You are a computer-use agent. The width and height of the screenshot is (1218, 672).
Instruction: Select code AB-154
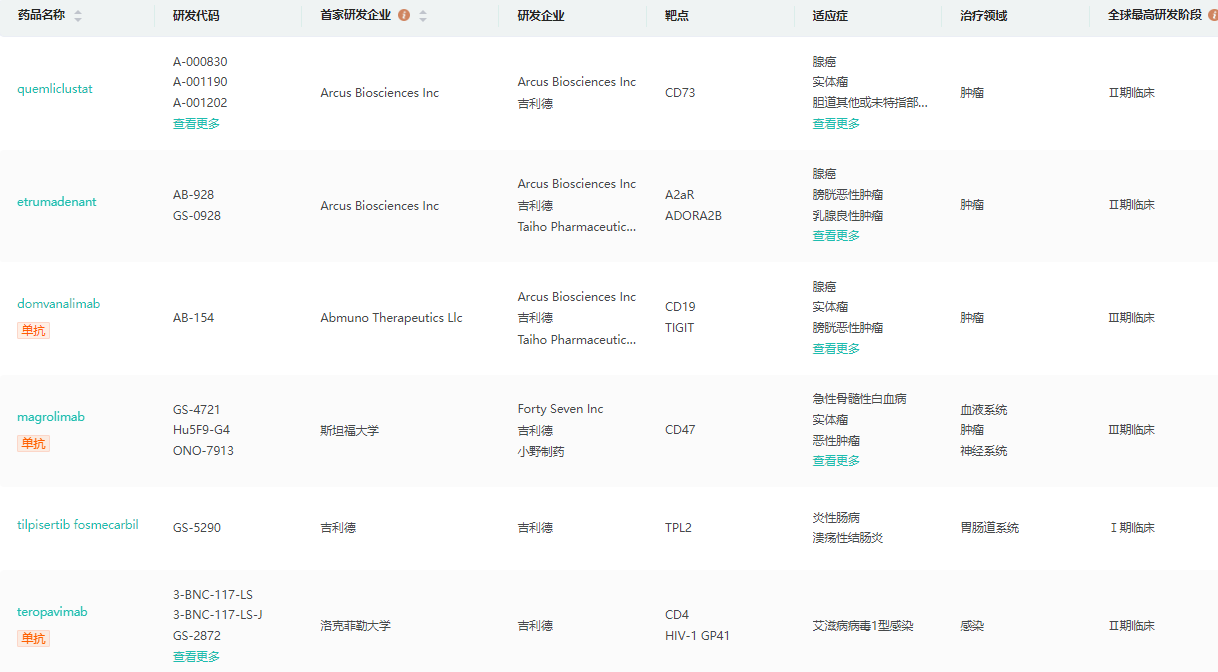tap(194, 318)
